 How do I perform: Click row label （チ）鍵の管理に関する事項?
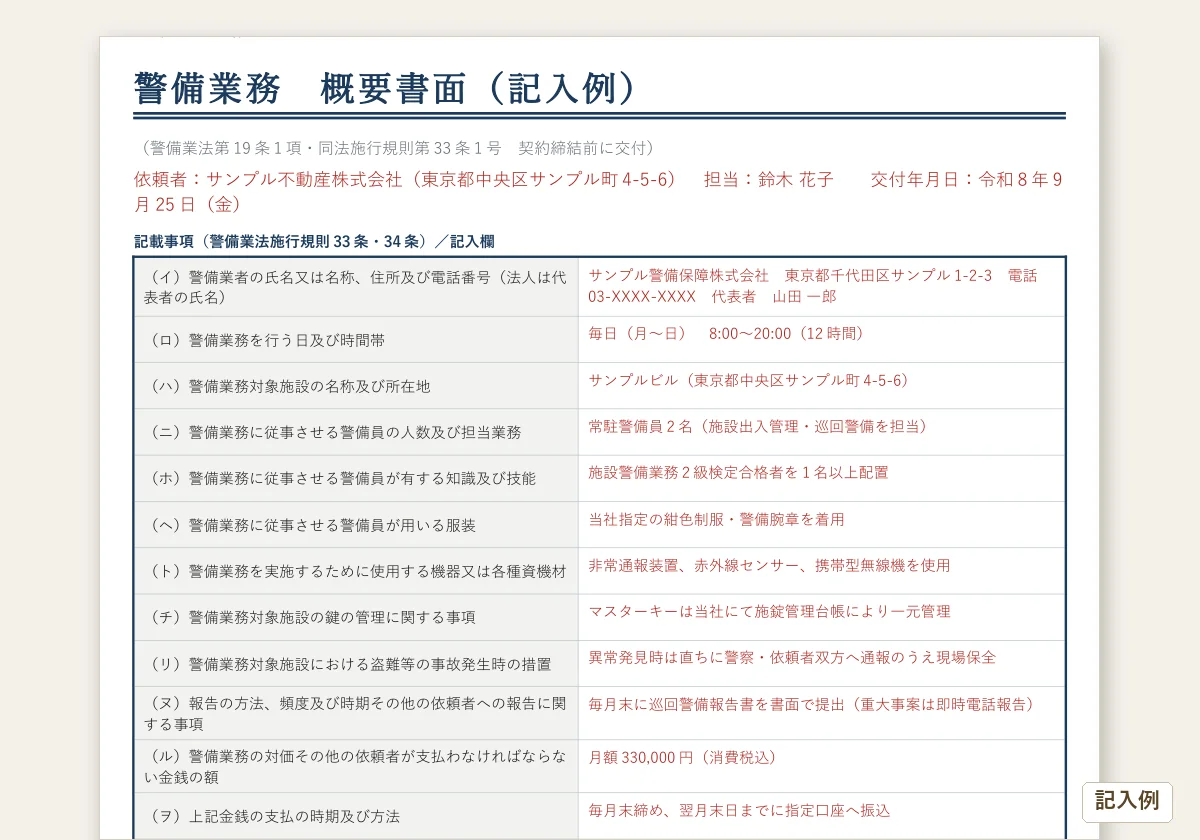356,617
